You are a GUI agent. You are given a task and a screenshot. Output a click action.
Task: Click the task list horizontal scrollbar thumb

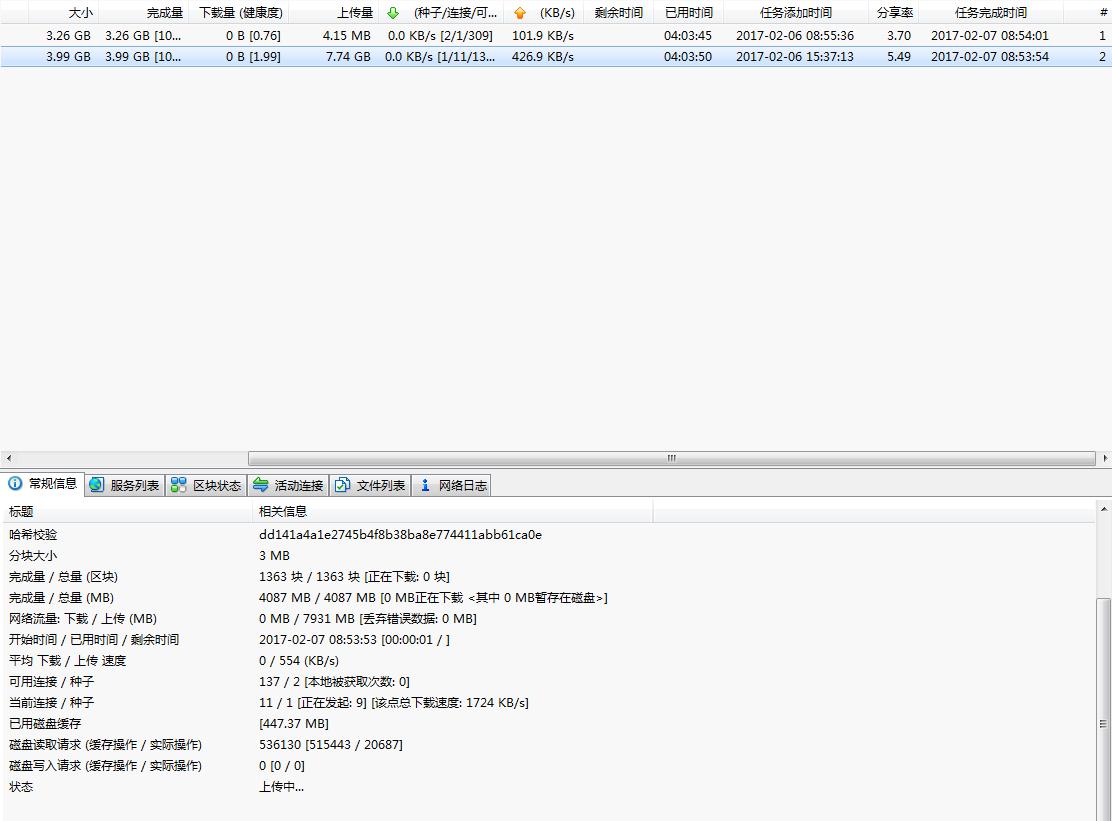coord(671,459)
